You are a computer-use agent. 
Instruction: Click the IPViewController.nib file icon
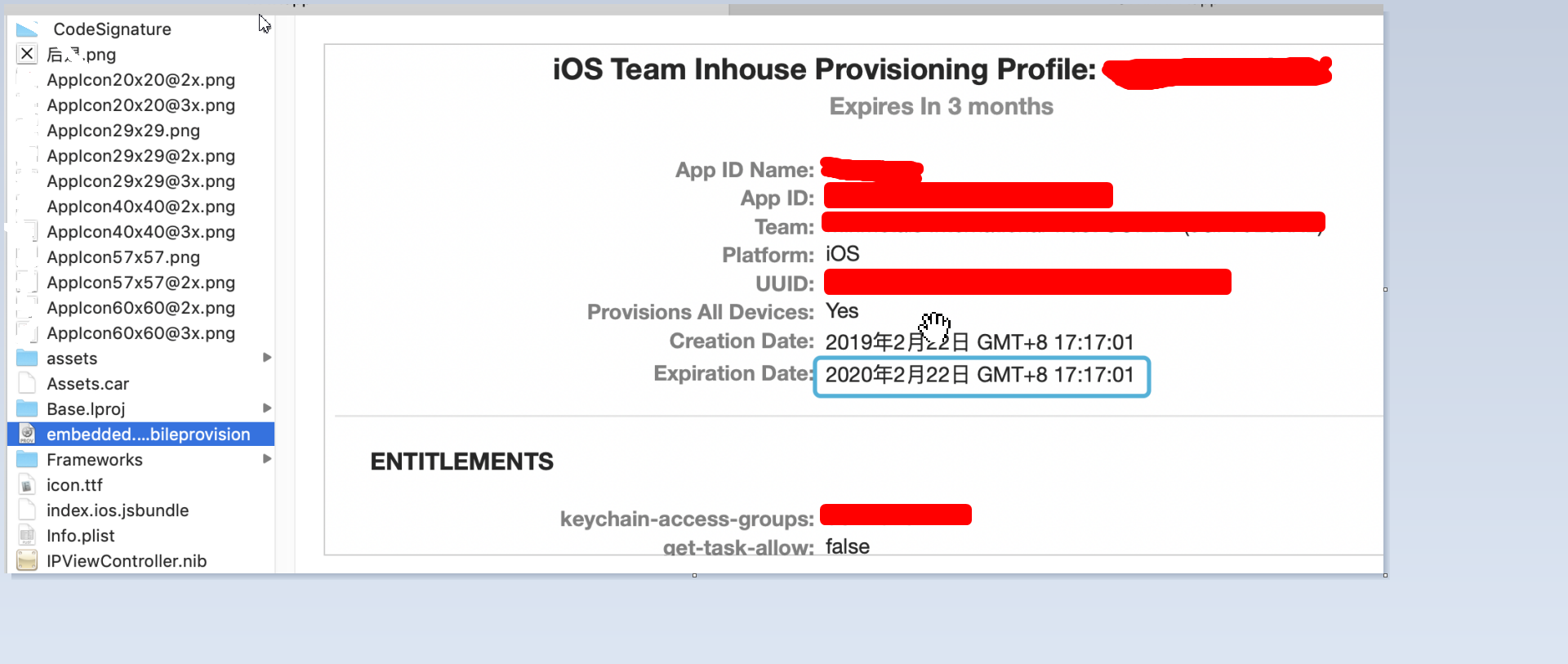[27, 561]
